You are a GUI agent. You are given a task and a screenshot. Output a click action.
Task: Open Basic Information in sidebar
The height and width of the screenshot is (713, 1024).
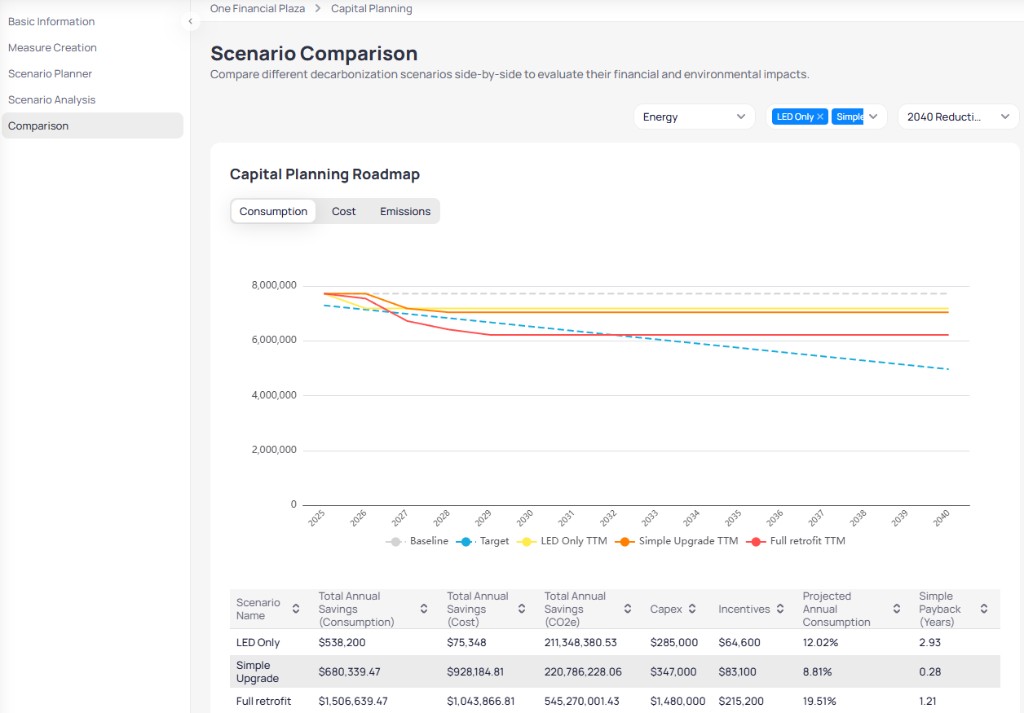[52, 22]
